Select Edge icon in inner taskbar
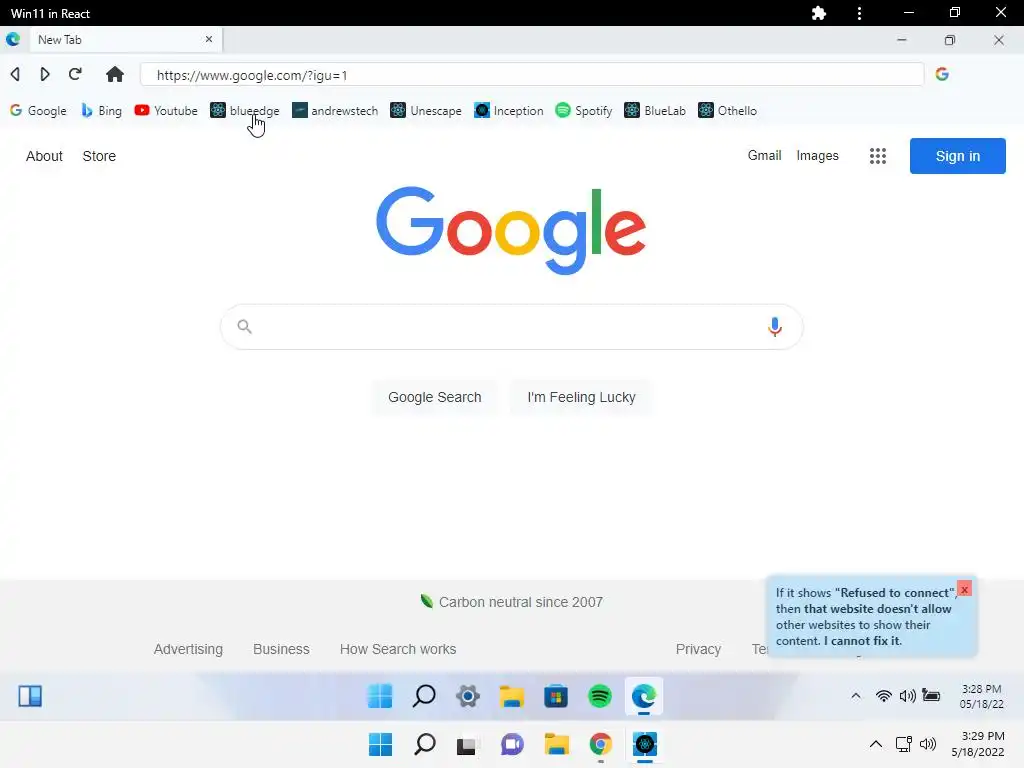This screenshot has width=1024, height=768. [644, 696]
